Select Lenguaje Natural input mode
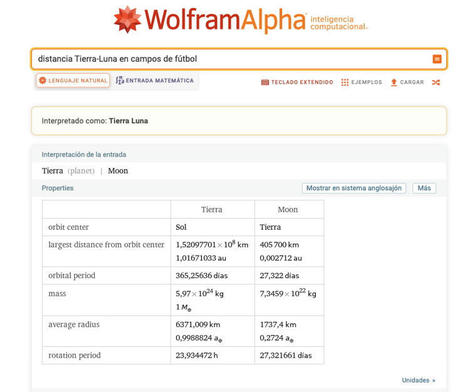The height and width of the screenshot is (392, 467). click(73, 80)
